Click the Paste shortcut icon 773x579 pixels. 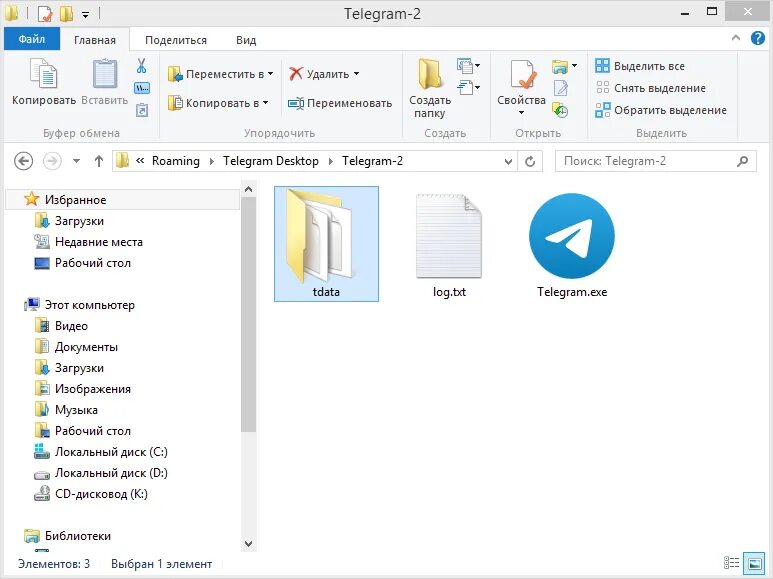click(141, 109)
